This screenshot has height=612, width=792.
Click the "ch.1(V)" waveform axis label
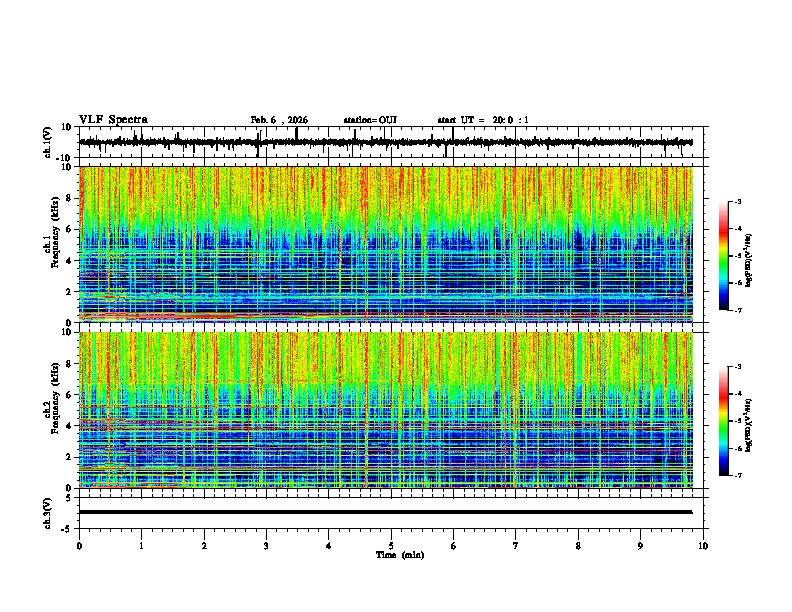[48, 142]
